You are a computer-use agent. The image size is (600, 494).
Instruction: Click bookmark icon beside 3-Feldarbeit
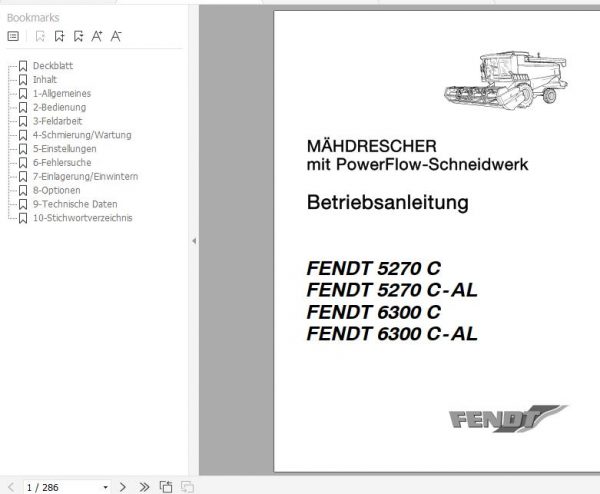point(23,121)
